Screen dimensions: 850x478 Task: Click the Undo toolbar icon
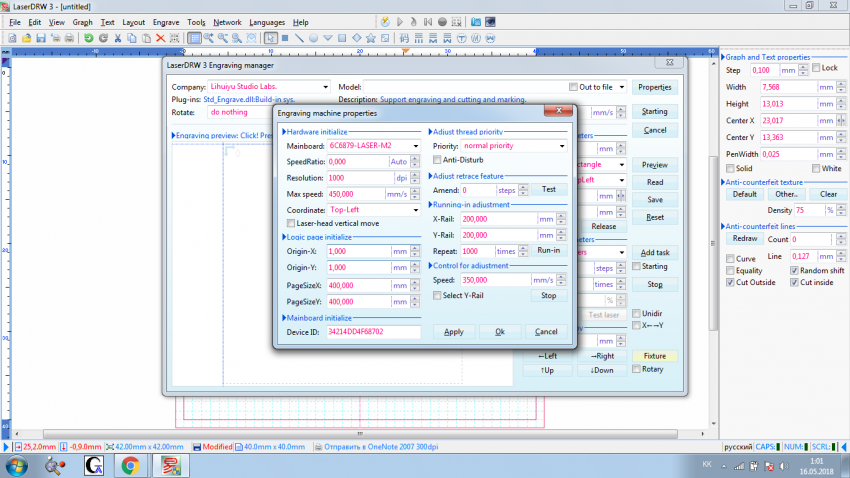pos(89,38)
